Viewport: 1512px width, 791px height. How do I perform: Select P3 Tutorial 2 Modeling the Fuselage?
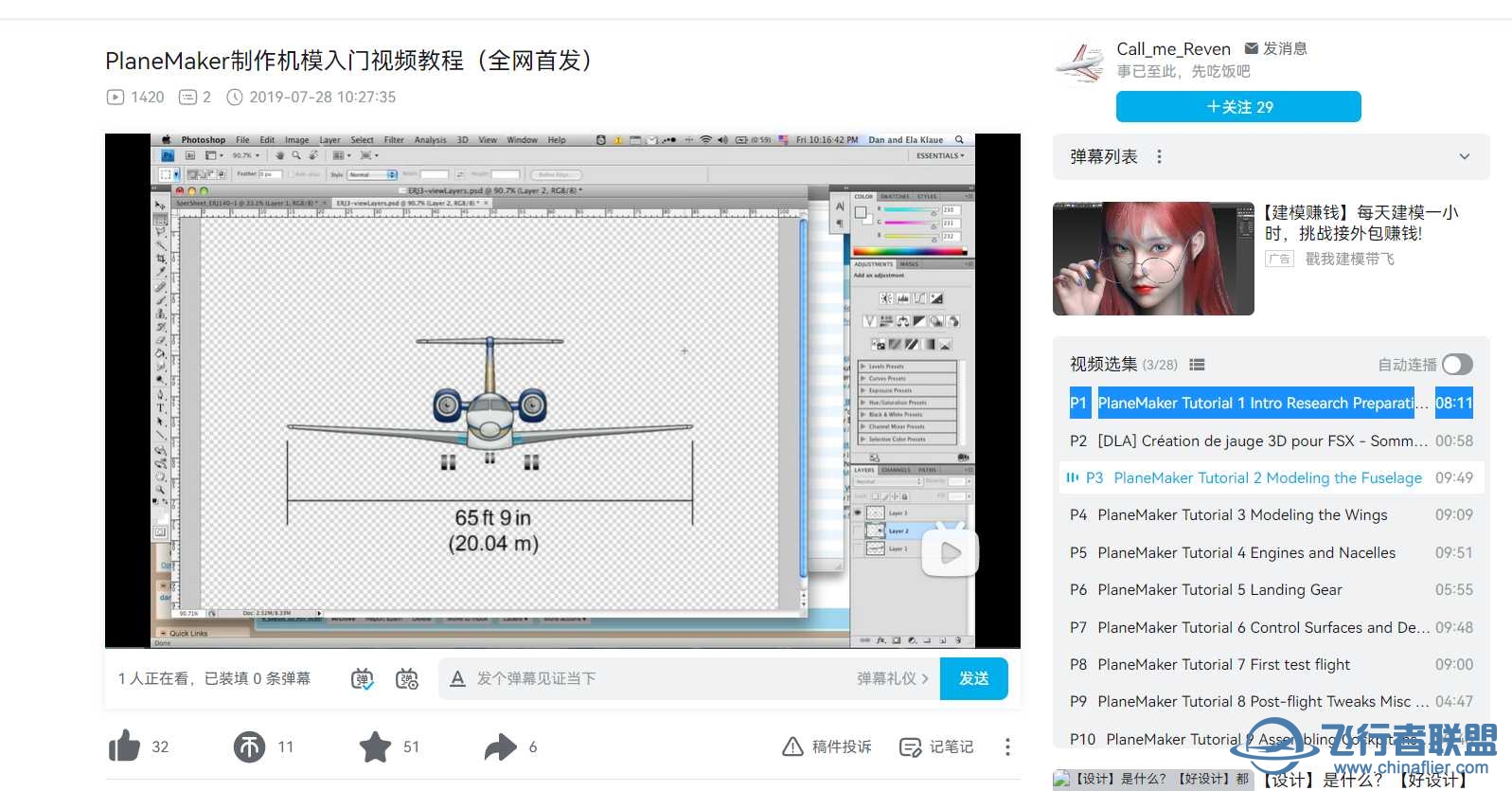pyautogui.click(x=1271, y=477)
